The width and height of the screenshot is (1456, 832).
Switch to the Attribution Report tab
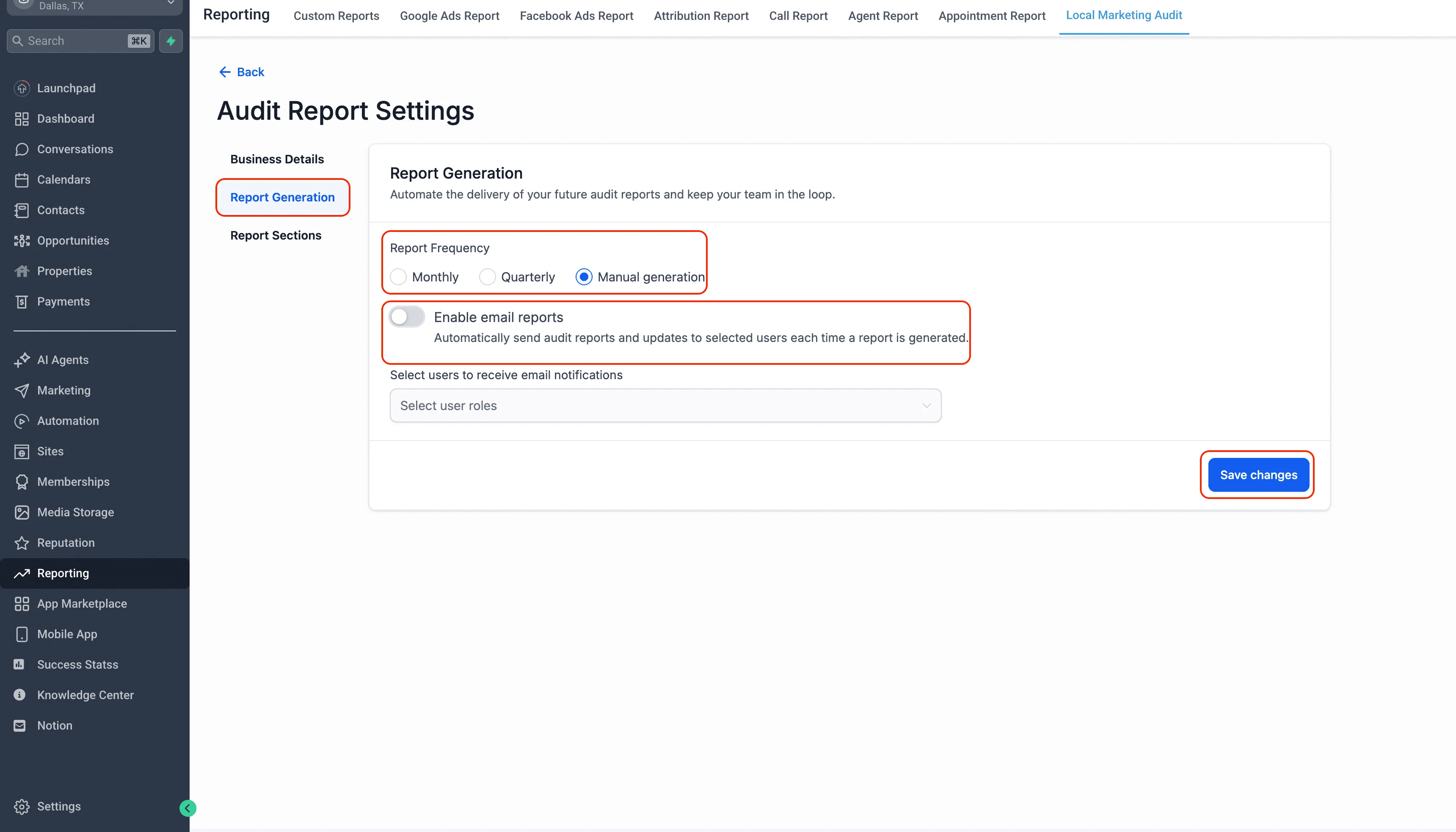700,15
